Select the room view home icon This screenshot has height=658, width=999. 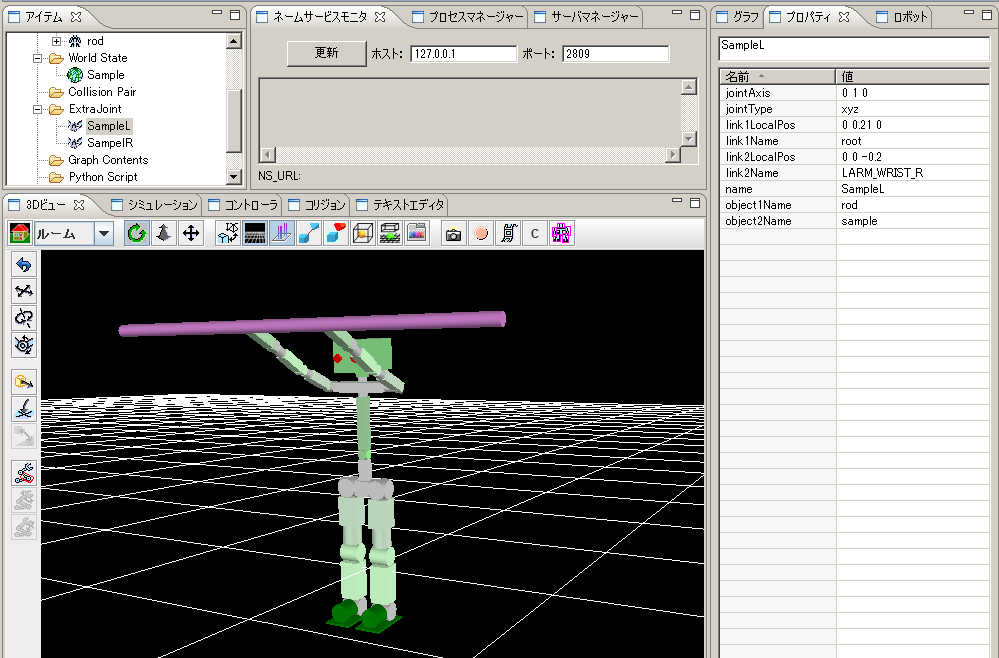point(22,232)
